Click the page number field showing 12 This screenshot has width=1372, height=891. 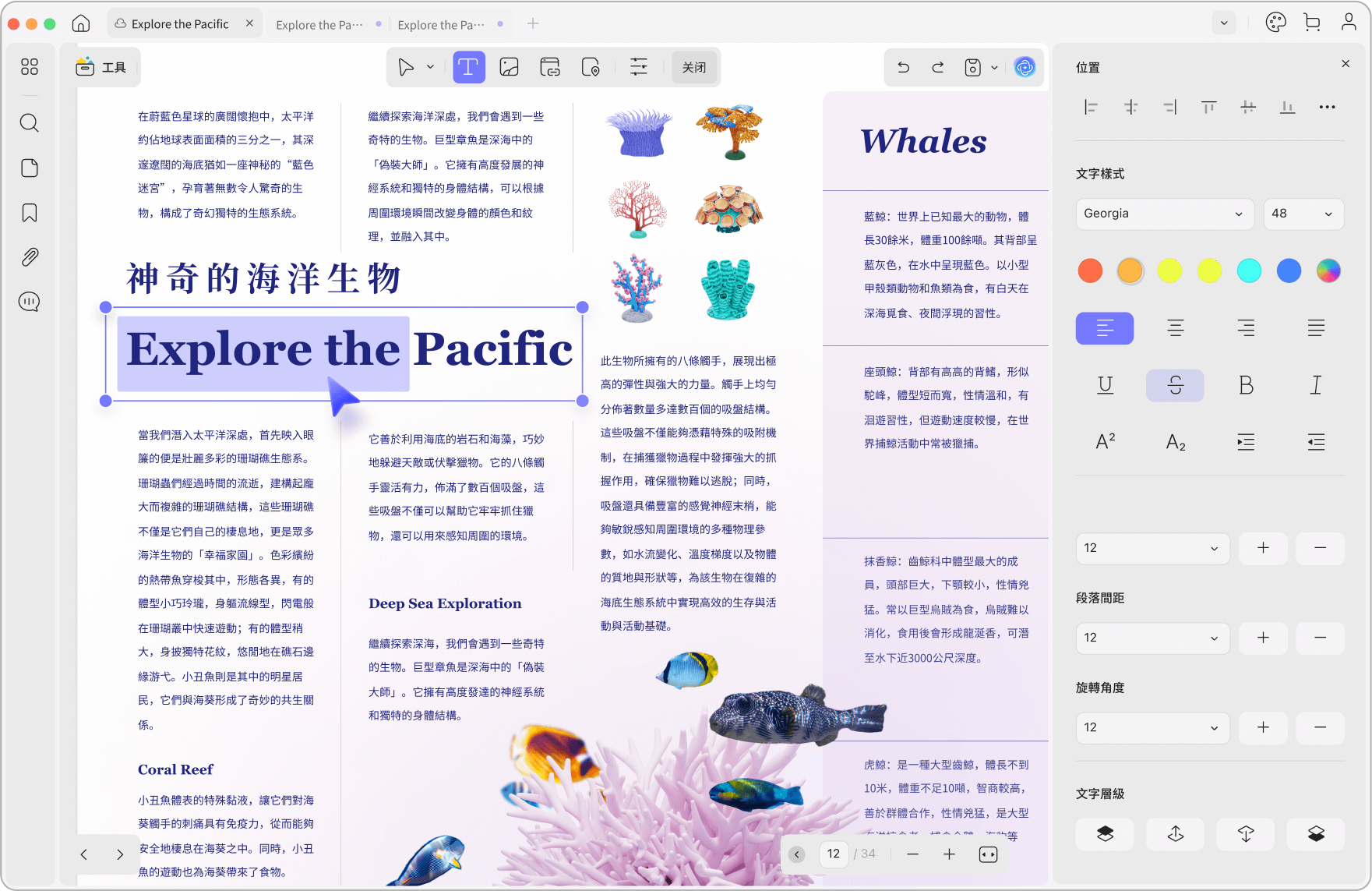pos(833,854)
